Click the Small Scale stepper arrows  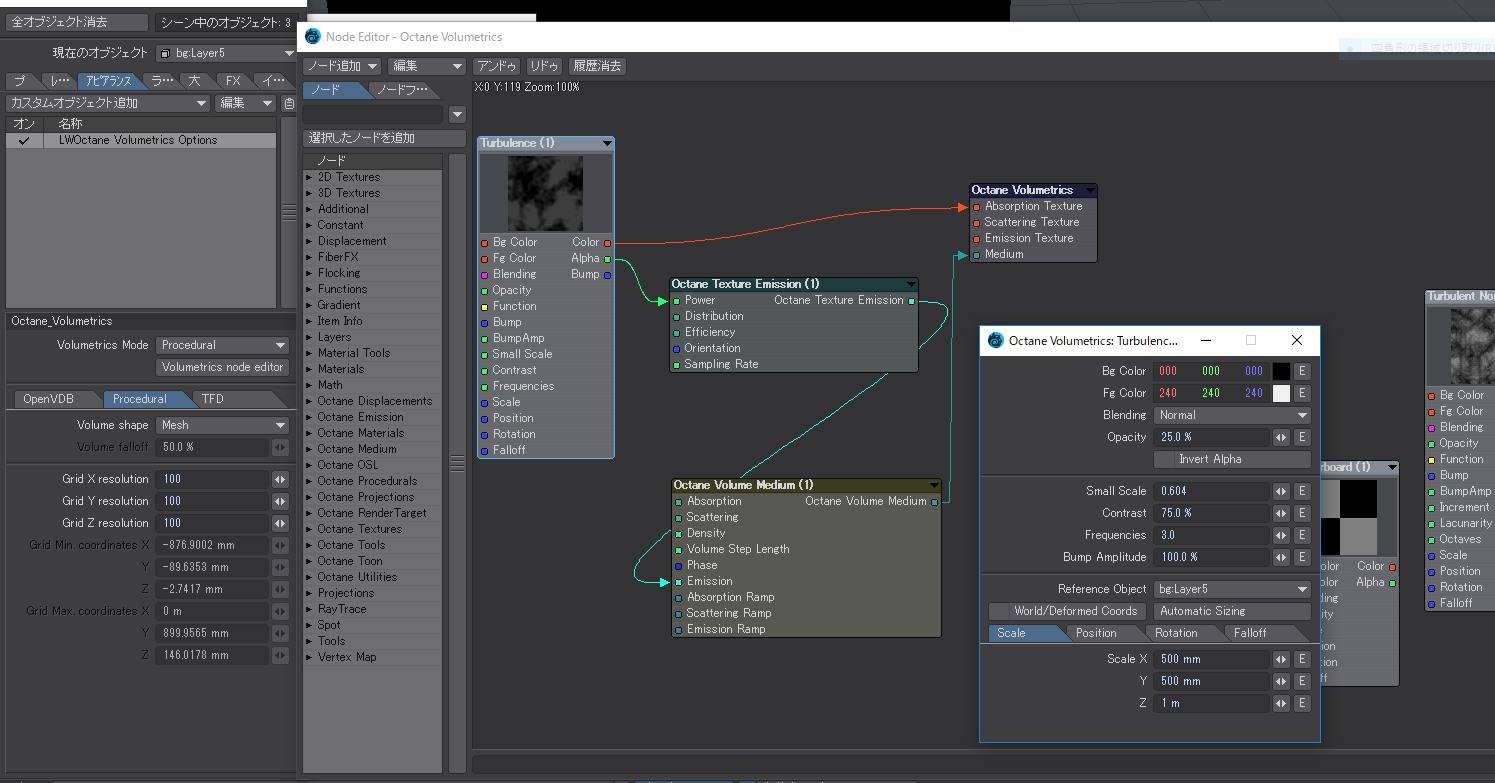coord(1280,491)
